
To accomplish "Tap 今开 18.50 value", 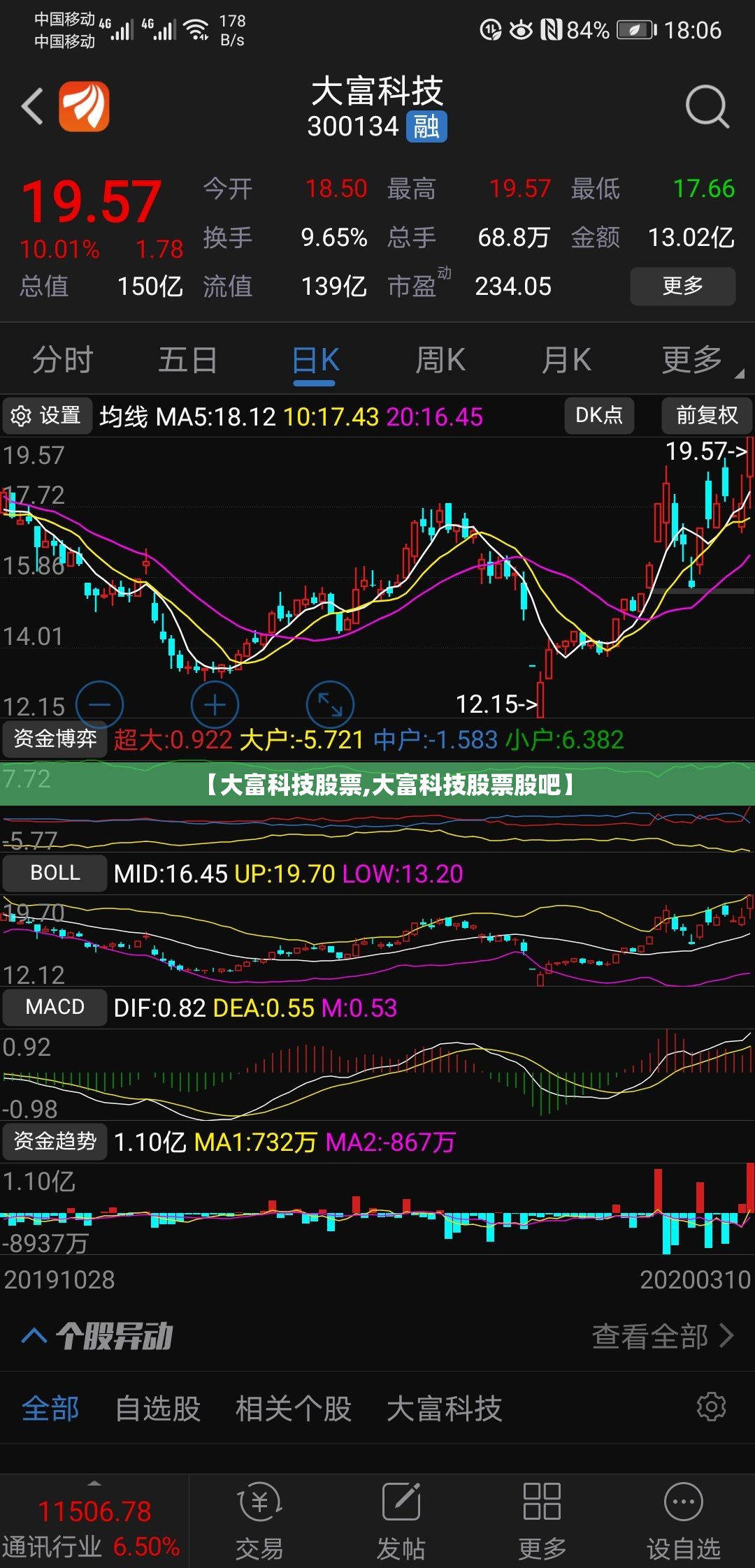I will point(336,189).
